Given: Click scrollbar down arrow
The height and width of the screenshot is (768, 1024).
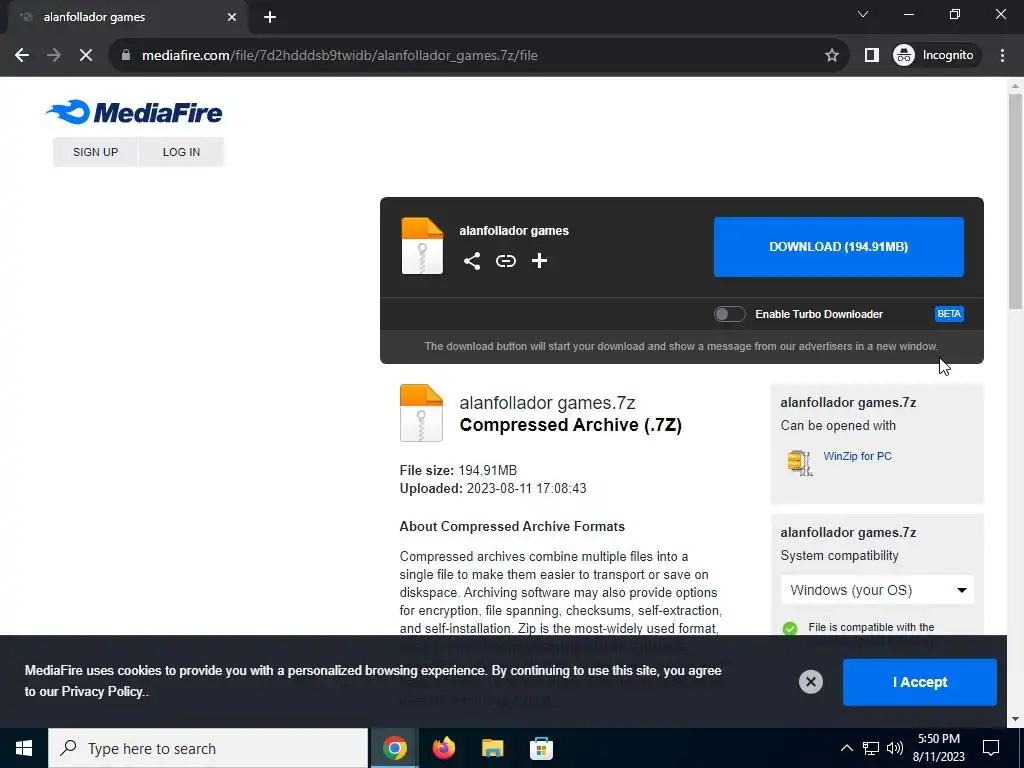Looking at the screenshot, I should (1015, 719).
